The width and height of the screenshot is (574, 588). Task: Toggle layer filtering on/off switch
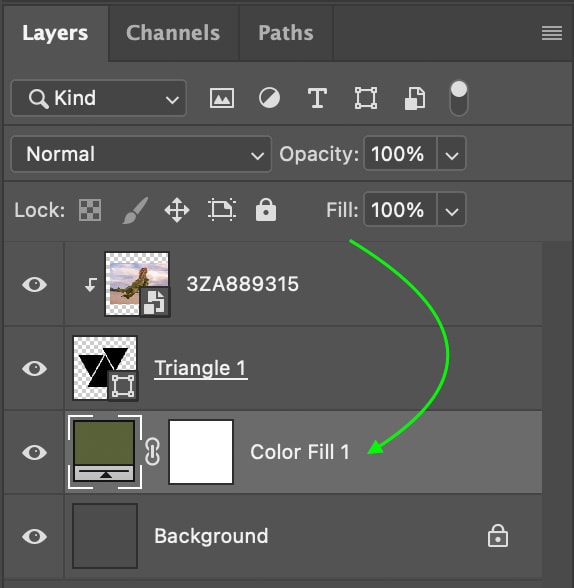[459, 98]
